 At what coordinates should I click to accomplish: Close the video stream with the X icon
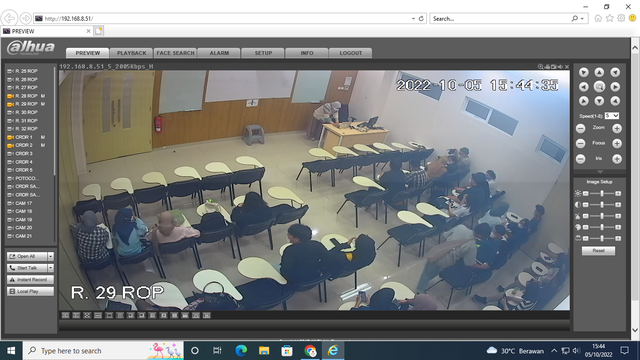[567, 67]
